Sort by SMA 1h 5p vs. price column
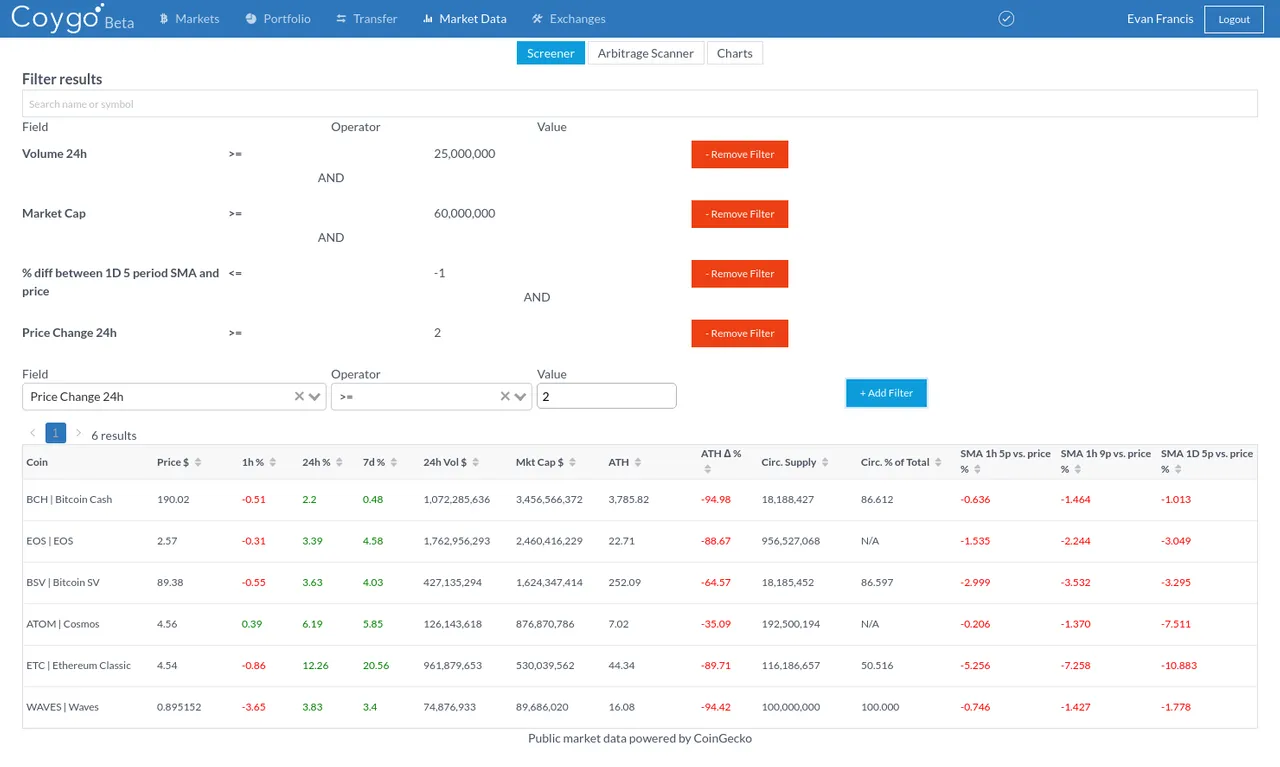 [978, 469]
